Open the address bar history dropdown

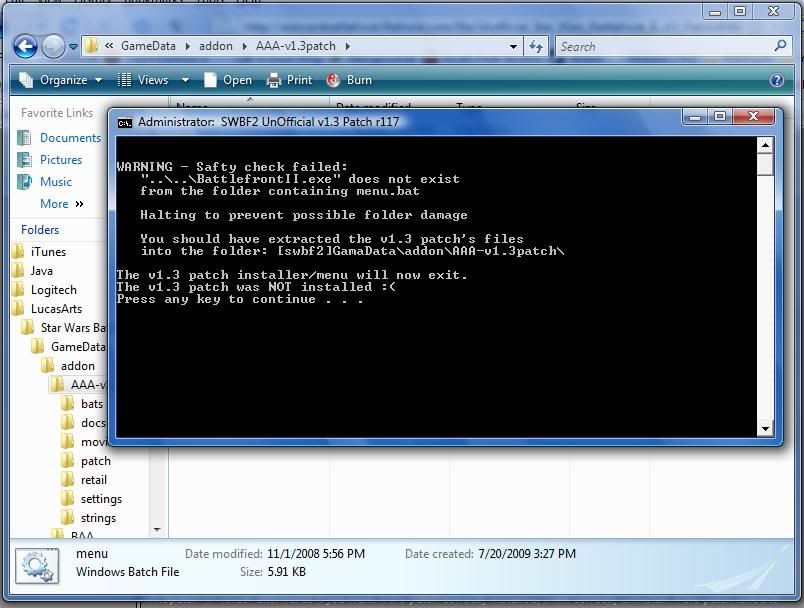tap(513, 47)
